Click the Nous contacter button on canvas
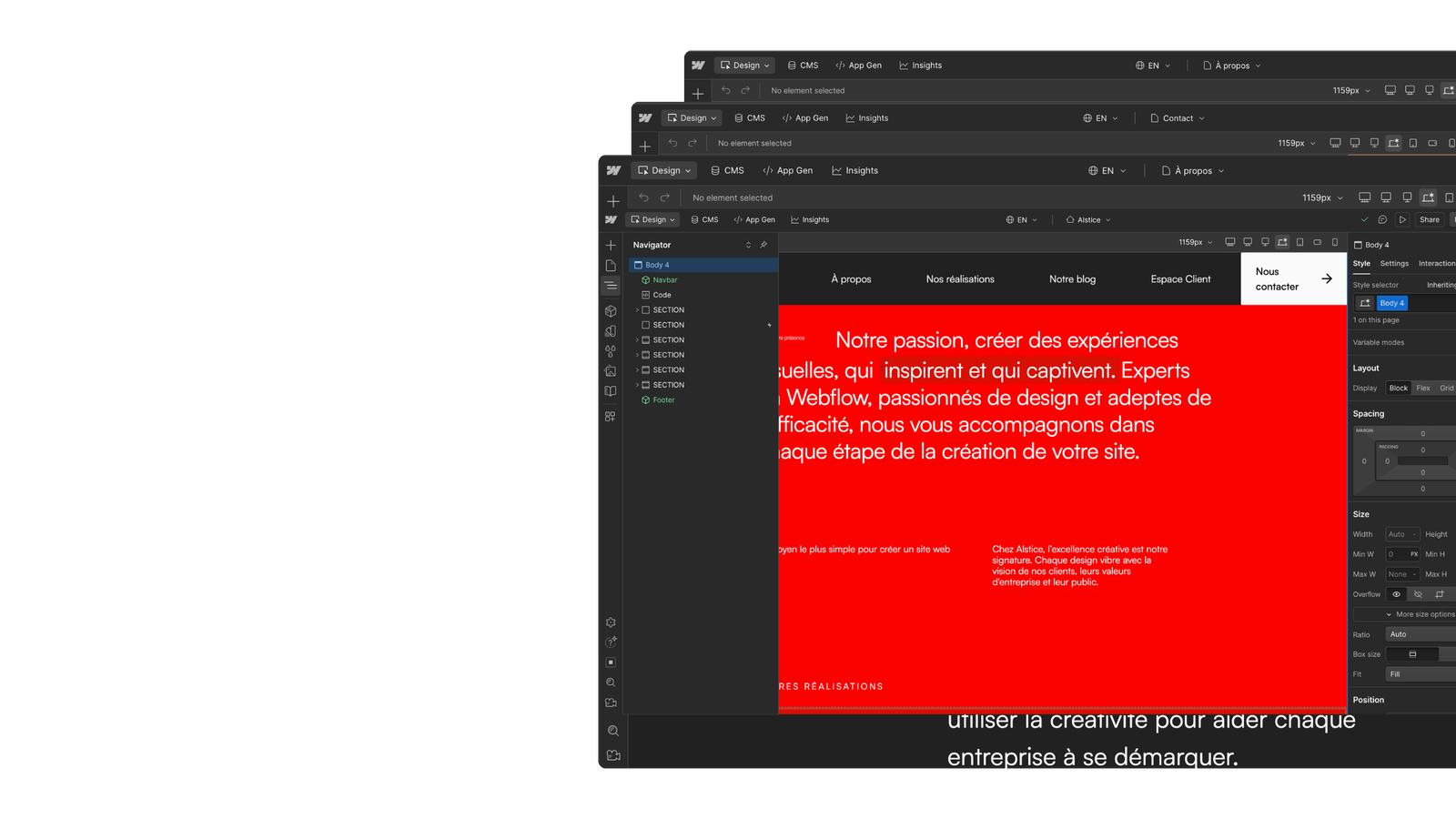This screenshot has width=1456, height=819. pos(1294,278)
